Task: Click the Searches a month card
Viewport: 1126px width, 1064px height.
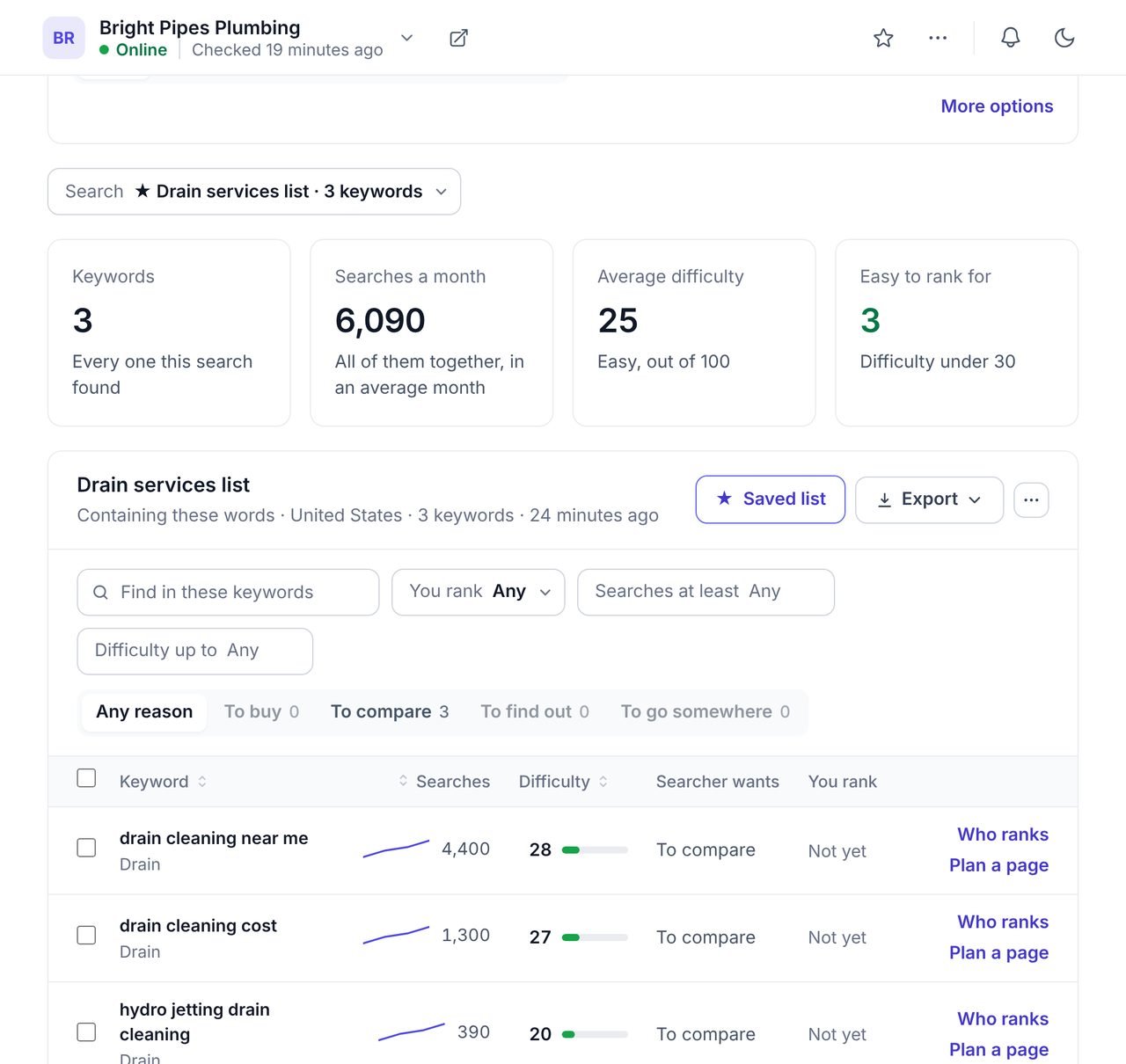Action: (x=431, y=332)
